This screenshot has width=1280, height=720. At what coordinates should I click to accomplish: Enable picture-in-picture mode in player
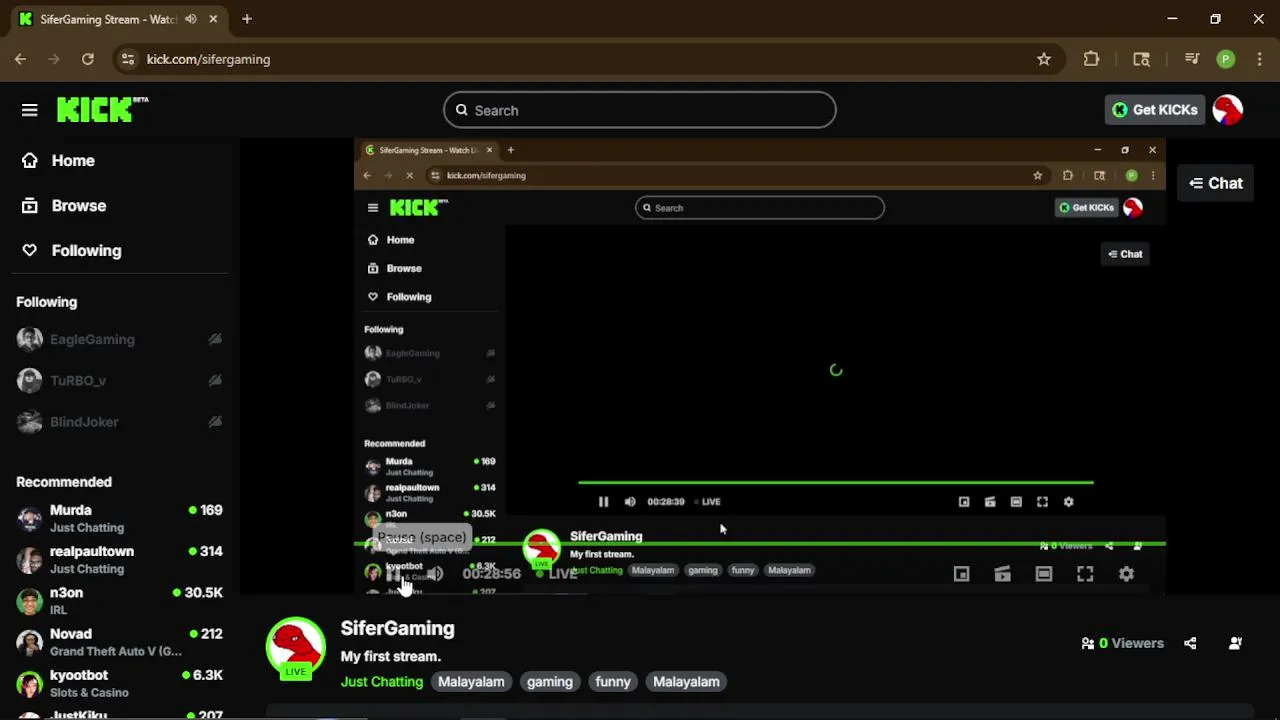tap(961, 574)
